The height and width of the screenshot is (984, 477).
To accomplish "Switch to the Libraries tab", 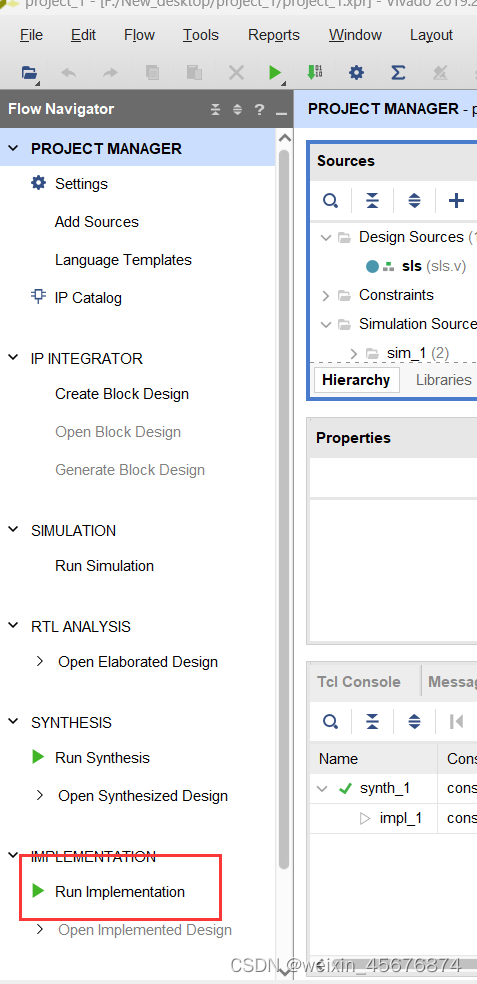I will 443,380.
